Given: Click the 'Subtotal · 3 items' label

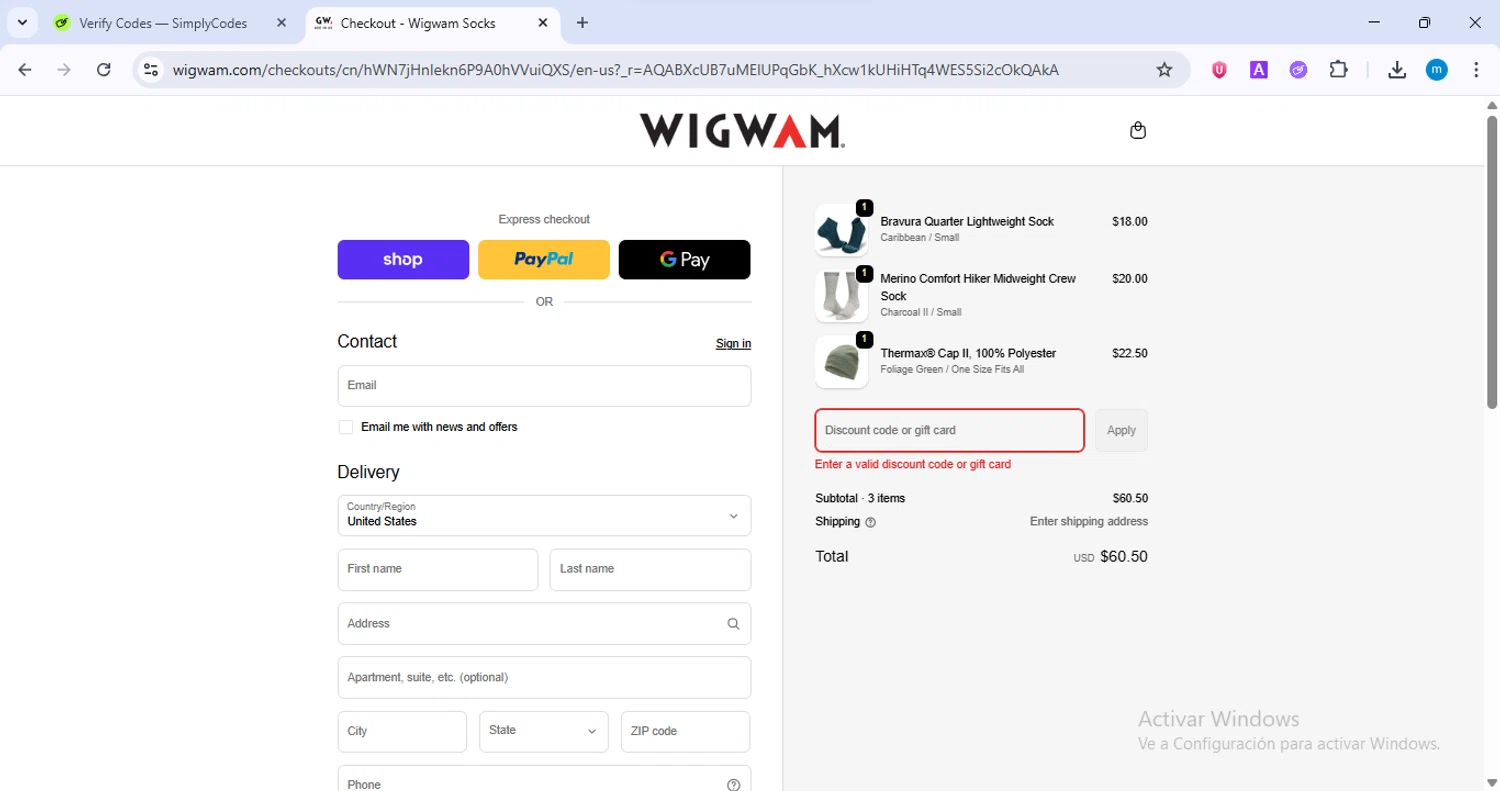Looking at the screenshot, I should pos(860,498).
